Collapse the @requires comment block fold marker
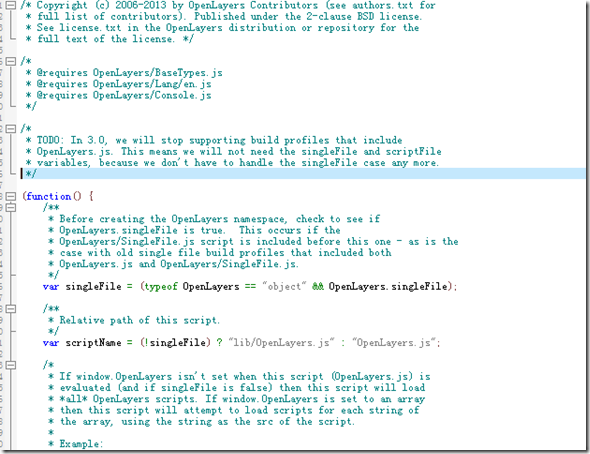Image resolution: width=590 pixels, height=454 pixels. coord(12,61)
